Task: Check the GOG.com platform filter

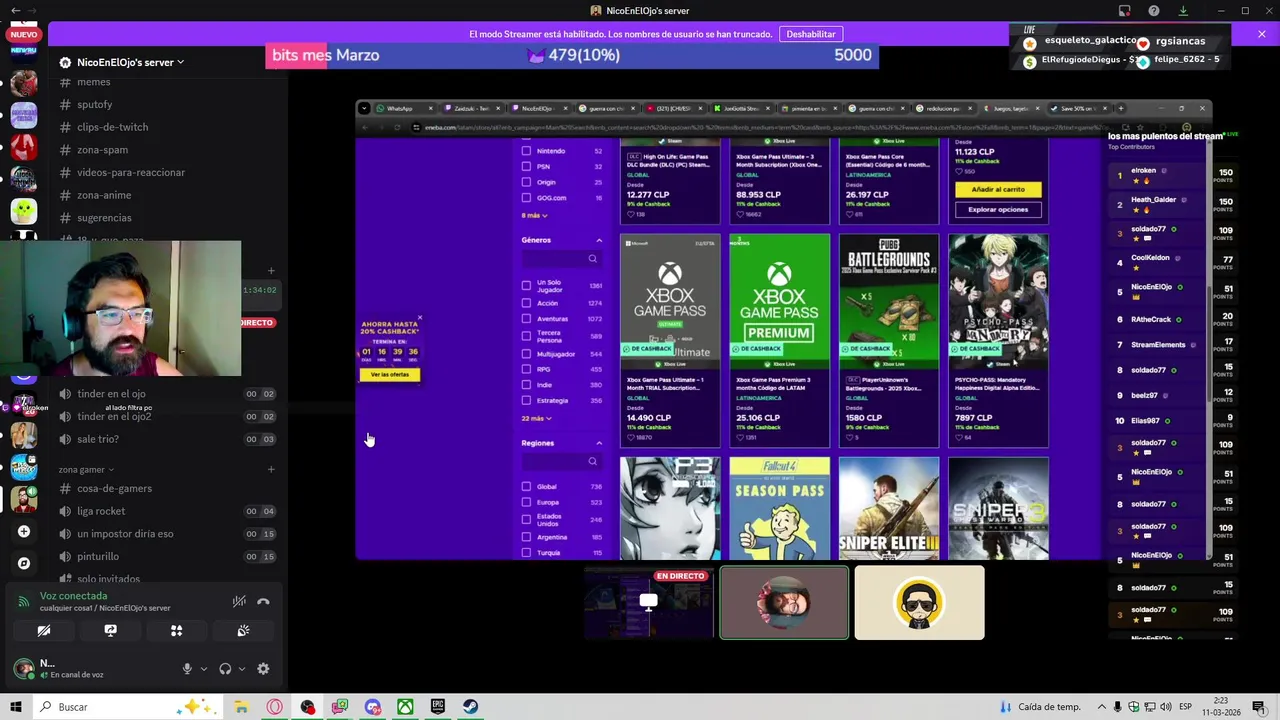Action: pos(526,198)
